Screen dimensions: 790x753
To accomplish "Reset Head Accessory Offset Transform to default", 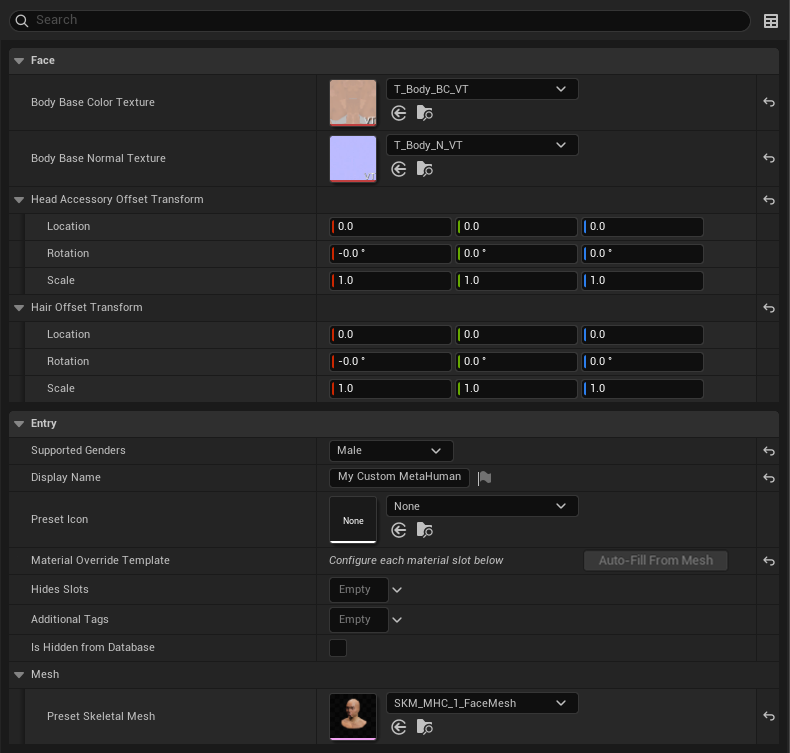I will (768, 200).
